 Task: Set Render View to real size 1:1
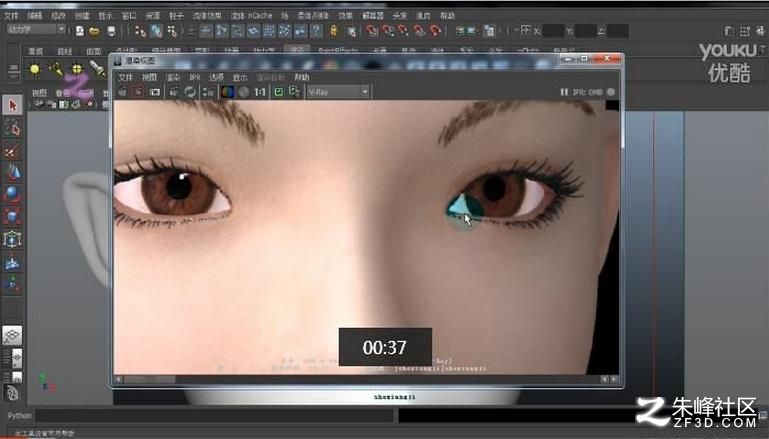[260, 92]
